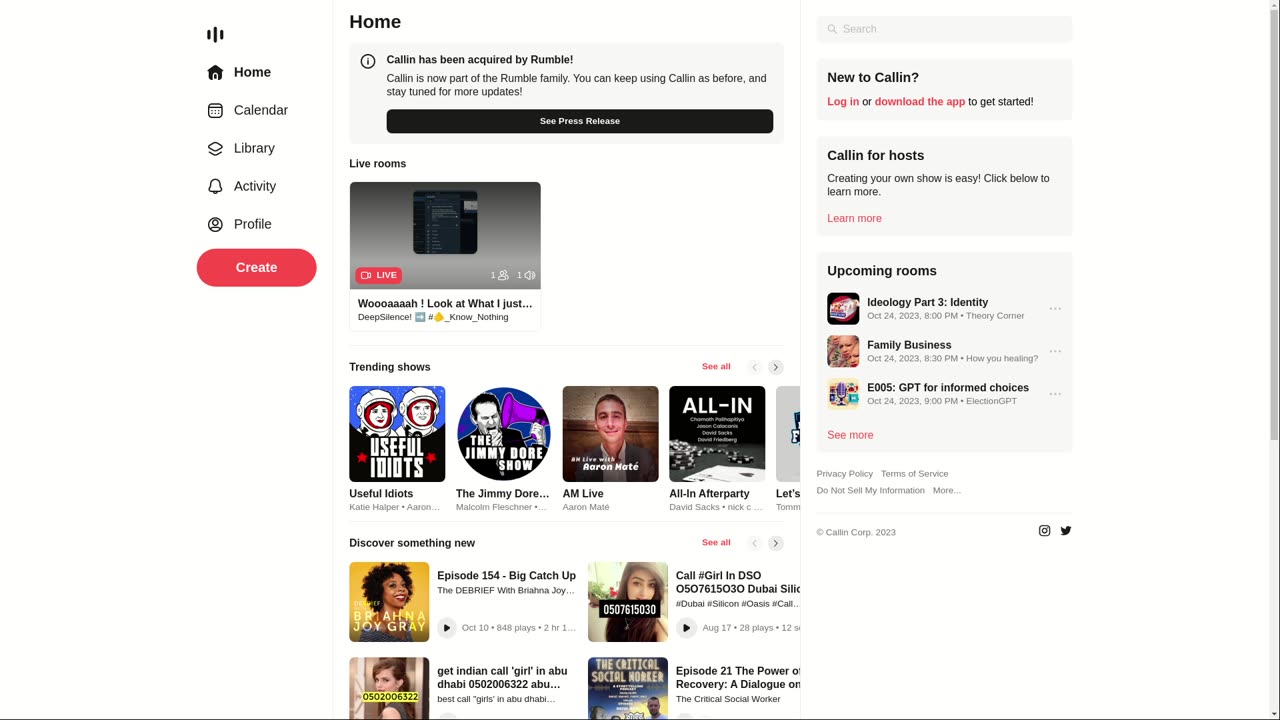Open the live room video thumbnail
1280x720 pixels.
tap(445, 236)
